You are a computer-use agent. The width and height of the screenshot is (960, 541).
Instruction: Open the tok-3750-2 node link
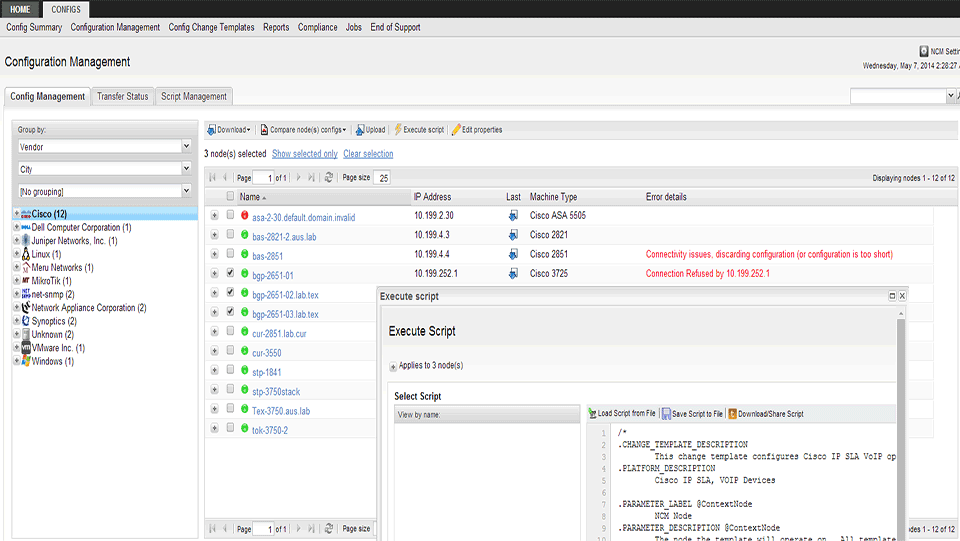[x=269, y=430]
